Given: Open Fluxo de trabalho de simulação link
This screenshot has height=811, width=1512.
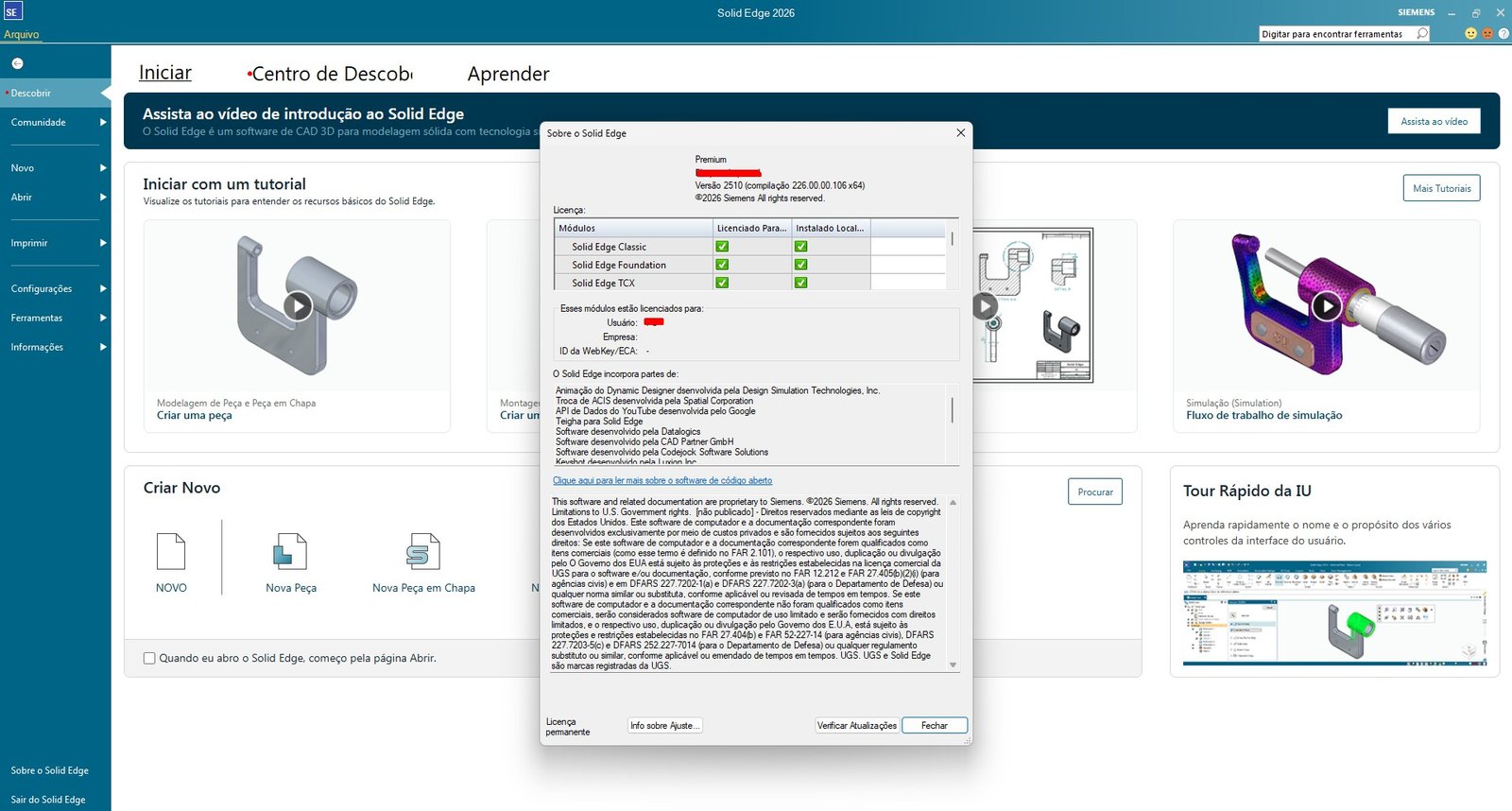Looking at the screenshot, I should [1264, 415].
